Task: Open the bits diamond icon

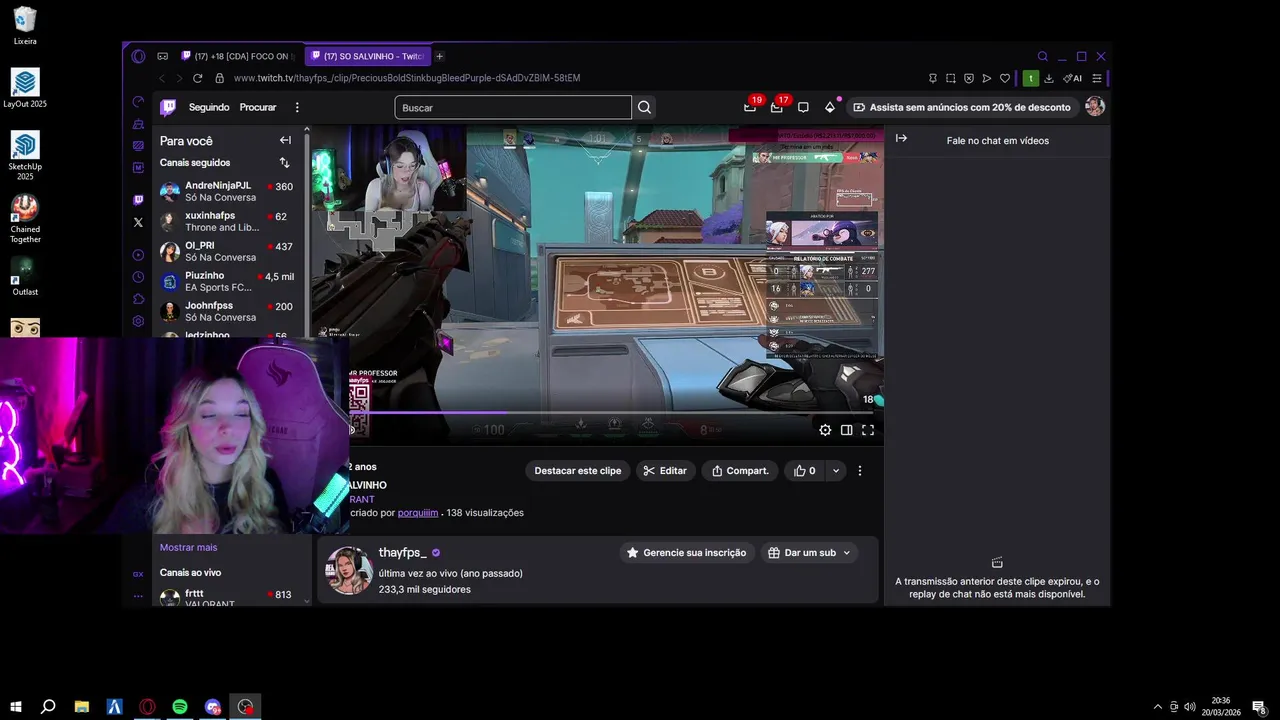Action: [x=829, y=107]
